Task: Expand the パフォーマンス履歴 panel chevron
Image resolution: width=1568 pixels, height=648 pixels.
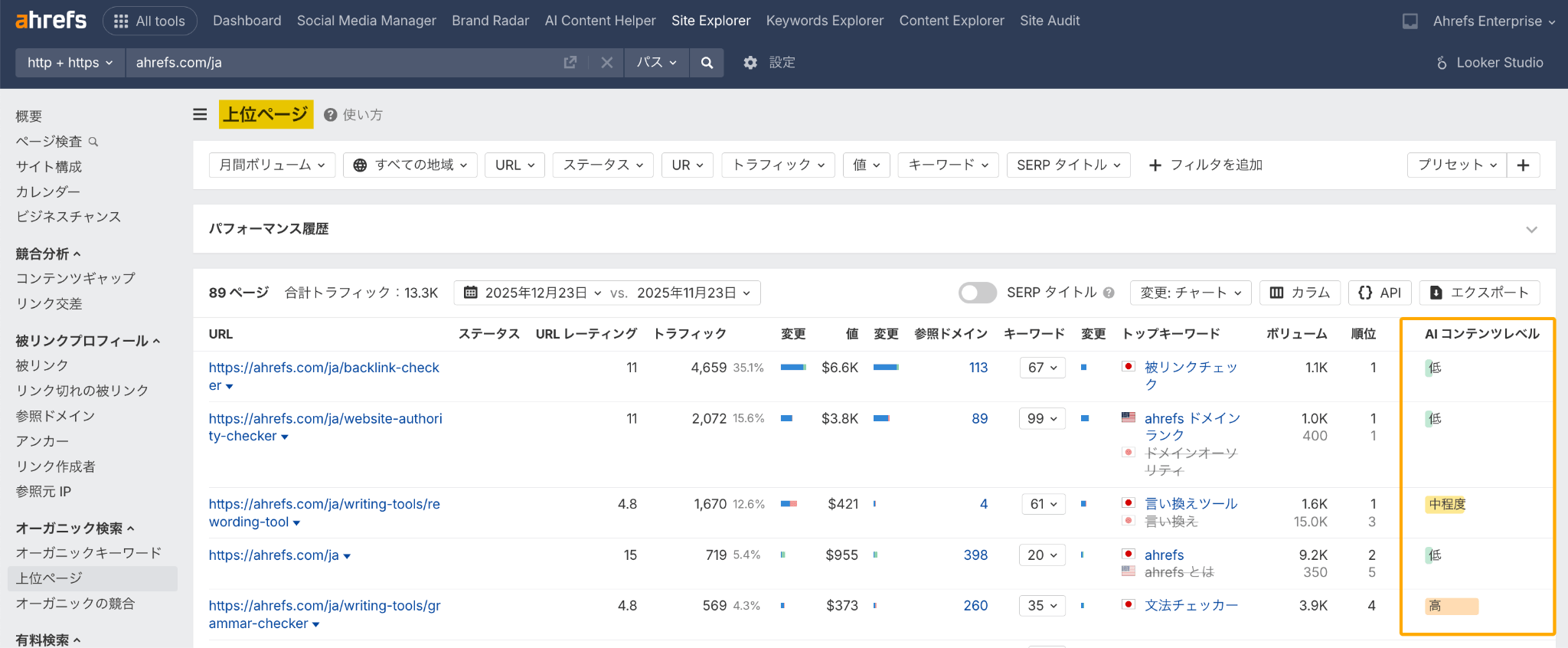Action: point(1531,229)
